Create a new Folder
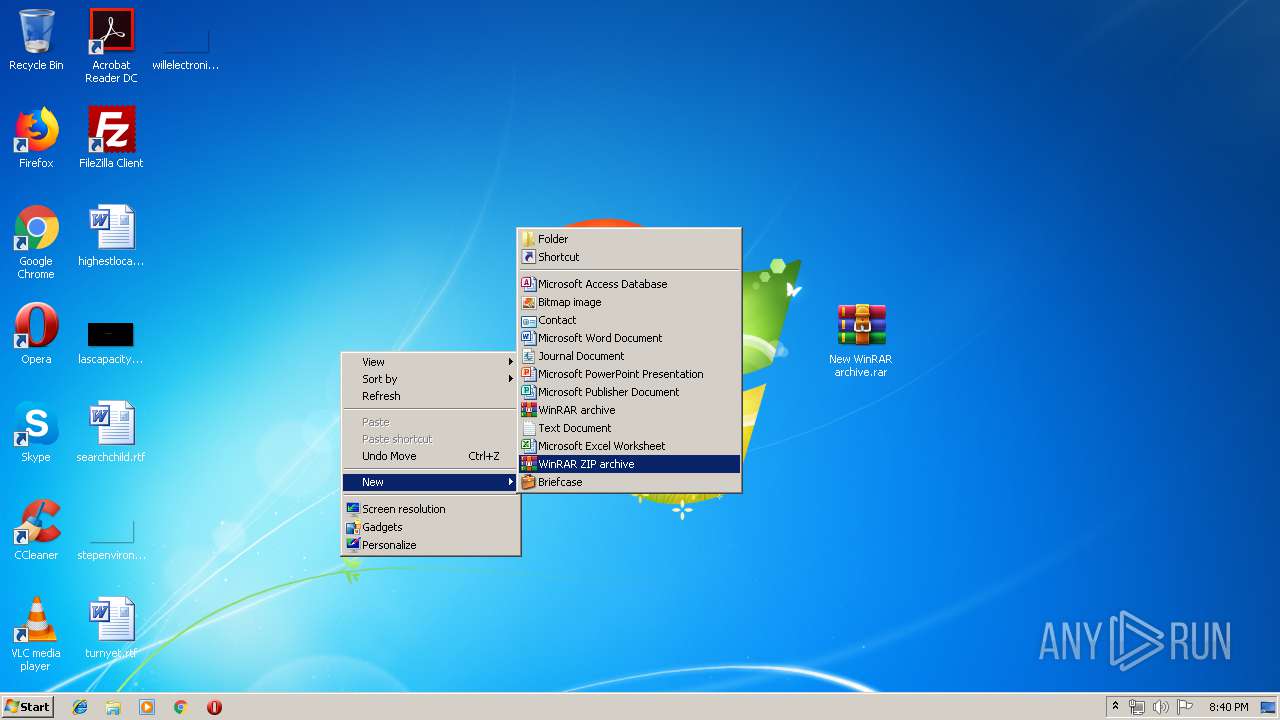Viewport: 1280px width, 720px height. (629, 239)
